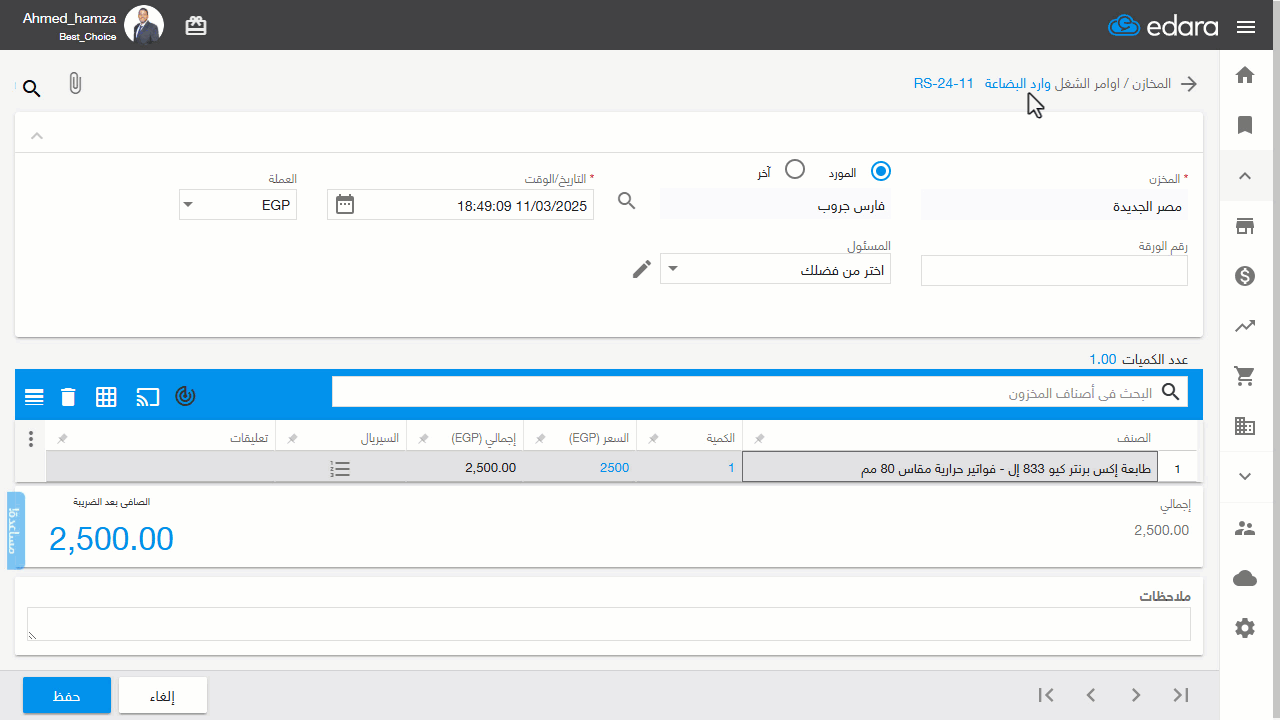Image resolution: width=1280 pixels, height=720 pixels.
Task: Open the مساعدة help side tab
Action: (x=15, y=531)
